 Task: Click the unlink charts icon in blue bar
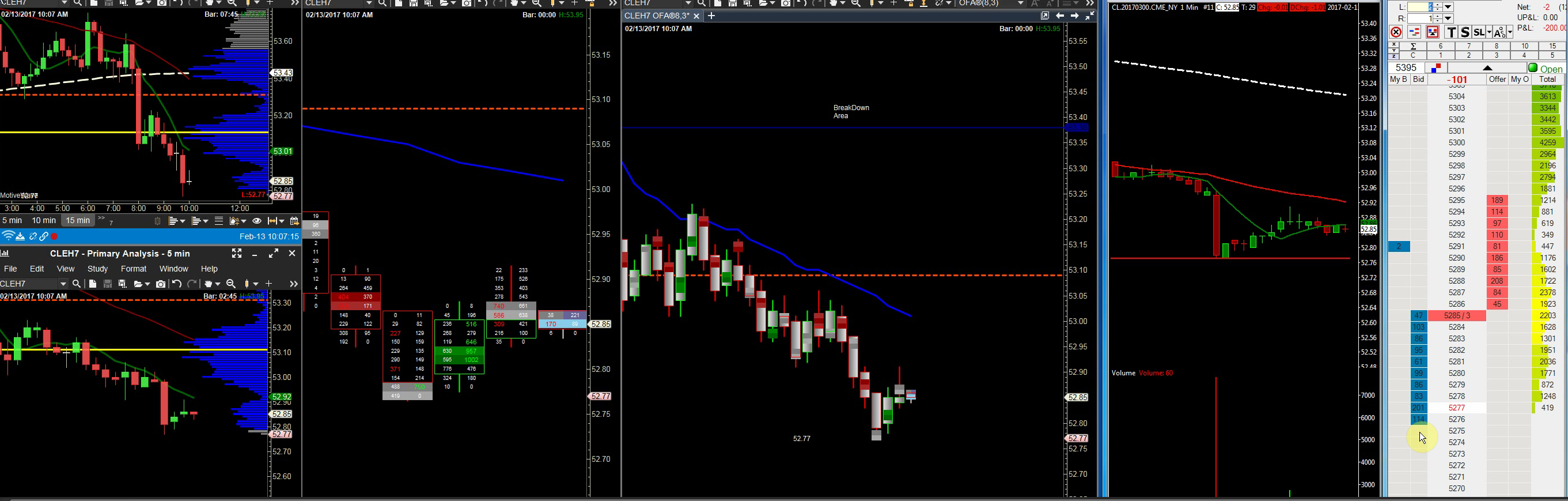pos(33,236)
